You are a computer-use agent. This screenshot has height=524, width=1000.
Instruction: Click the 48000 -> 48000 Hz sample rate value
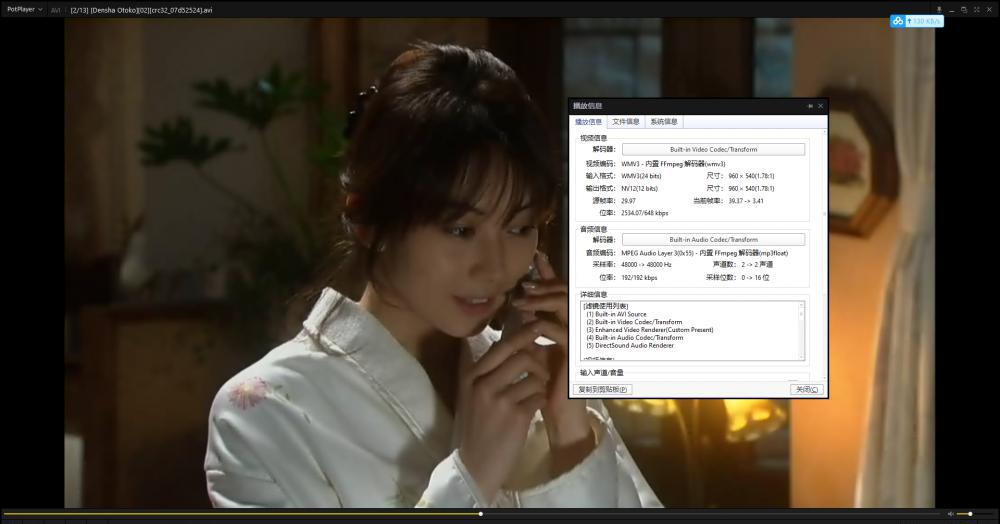(x=646, y=265)
